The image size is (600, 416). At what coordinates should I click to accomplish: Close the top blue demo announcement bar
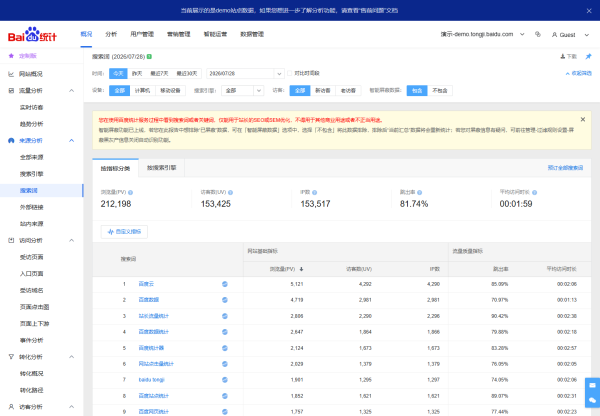pyautogui.click(x=589, y=11)
